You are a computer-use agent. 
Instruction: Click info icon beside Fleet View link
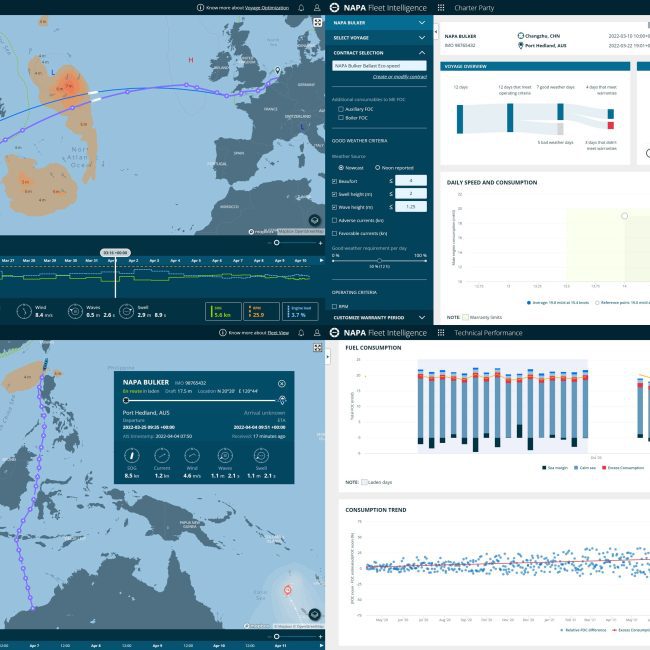pyautogui.click(x=223, y=332)
